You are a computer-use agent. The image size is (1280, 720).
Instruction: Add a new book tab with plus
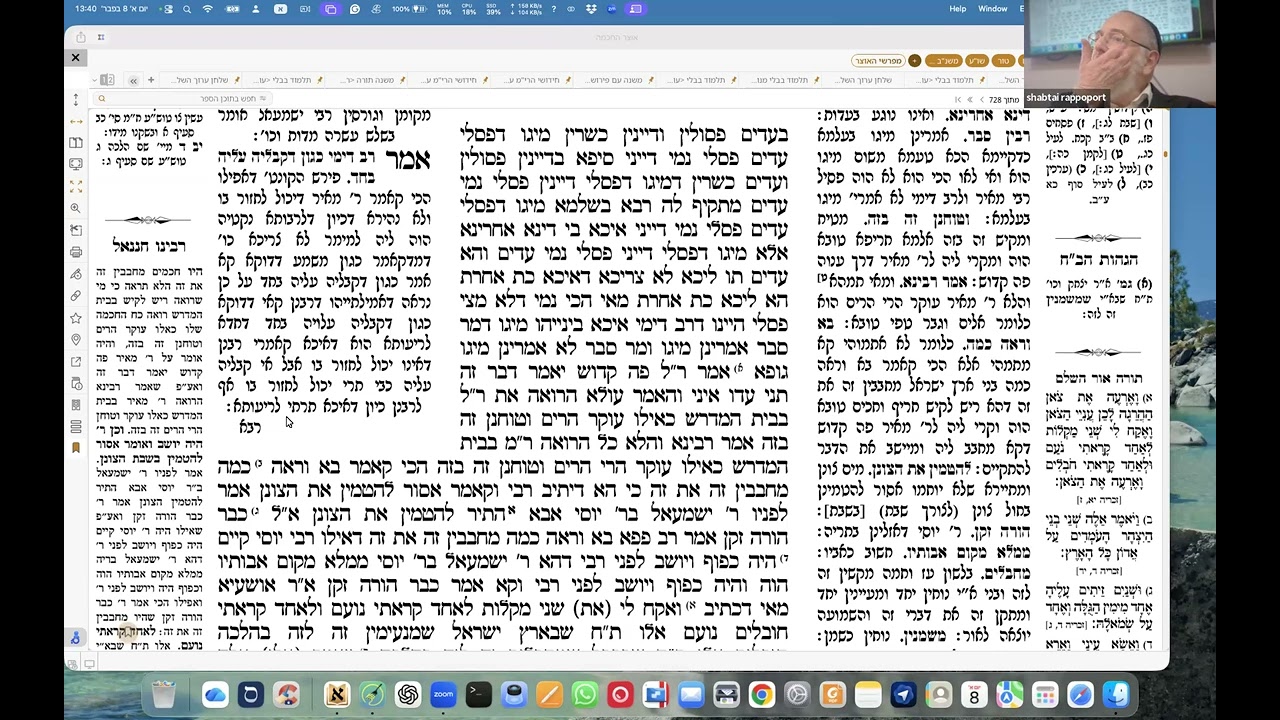(151, 80)
